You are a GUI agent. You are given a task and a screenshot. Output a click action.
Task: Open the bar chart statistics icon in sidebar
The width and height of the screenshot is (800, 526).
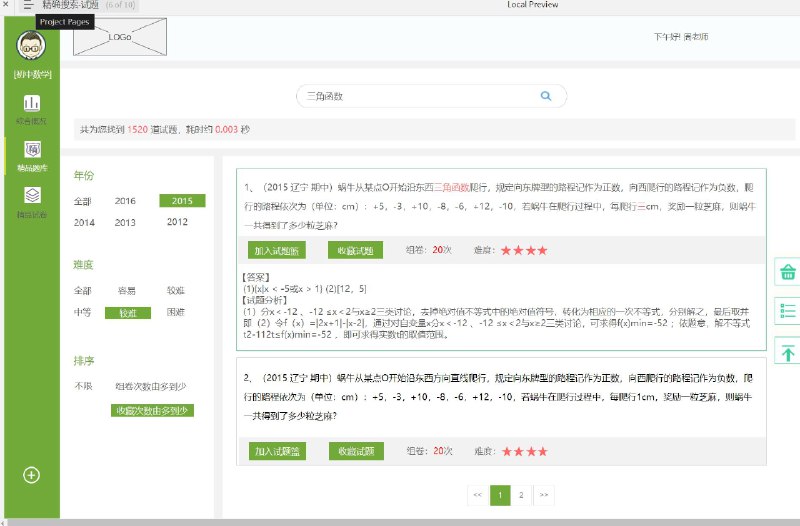tap(32, 103)
